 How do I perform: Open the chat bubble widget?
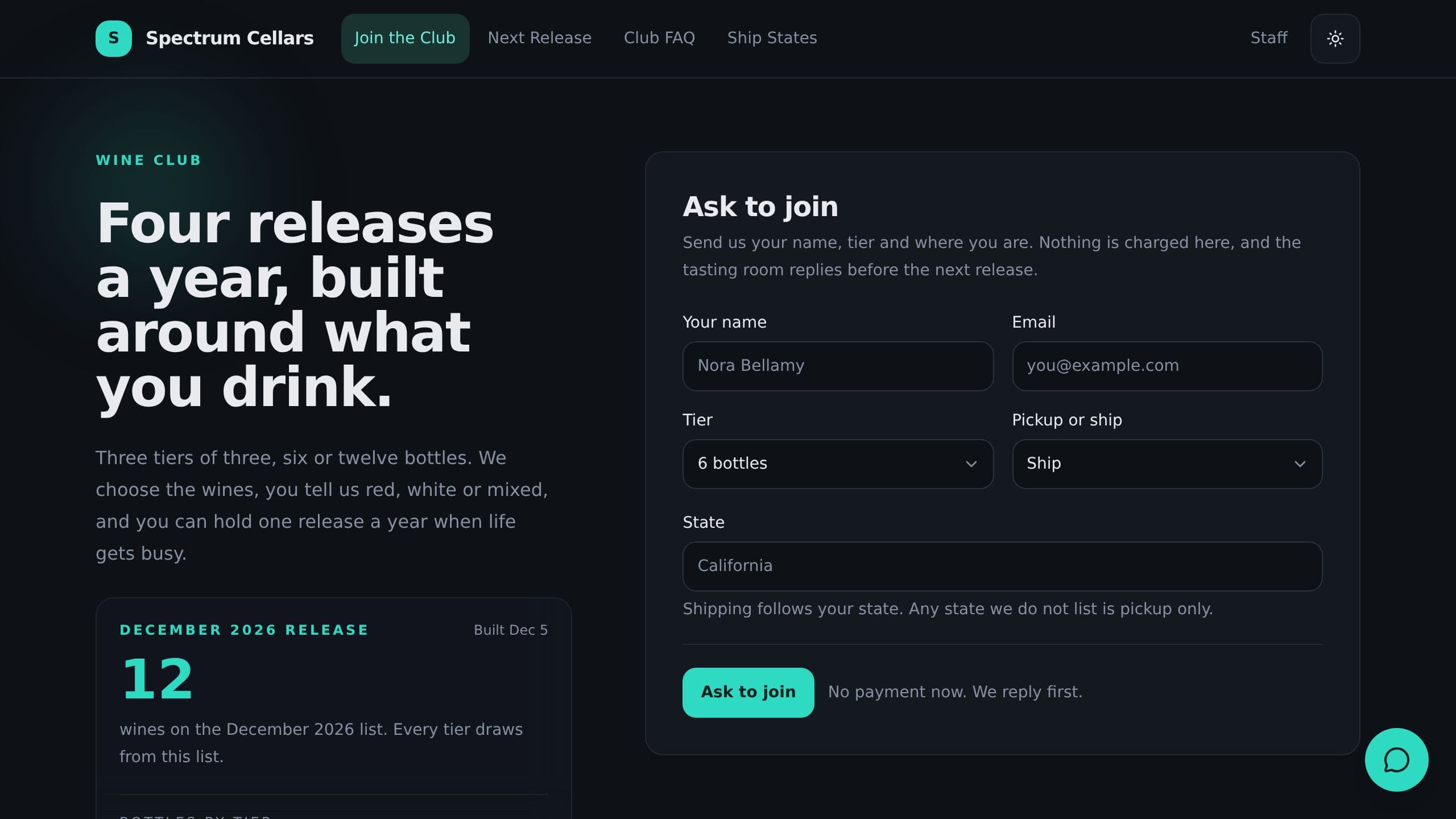pyautogui.click(x=1396, y=759)
